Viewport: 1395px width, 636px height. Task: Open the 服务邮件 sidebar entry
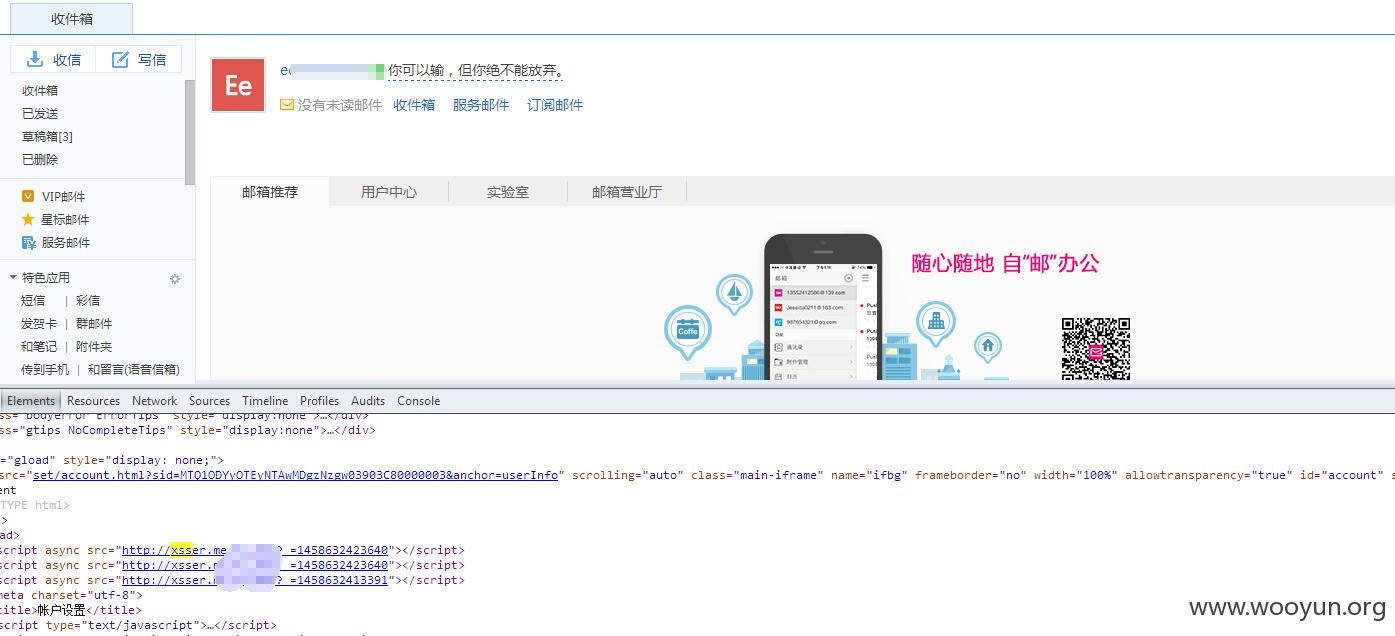(x=65, y=242)
